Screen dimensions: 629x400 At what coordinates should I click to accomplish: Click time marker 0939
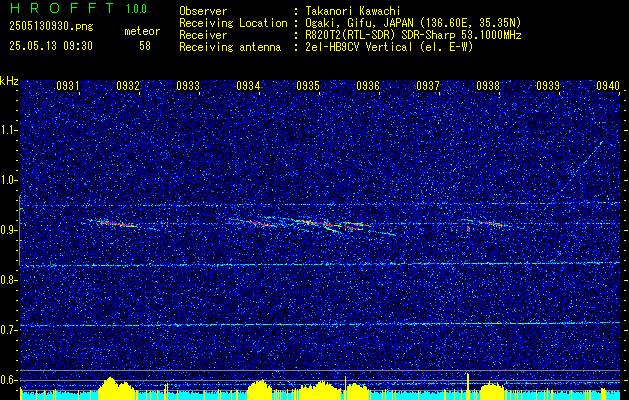point(548,85)
